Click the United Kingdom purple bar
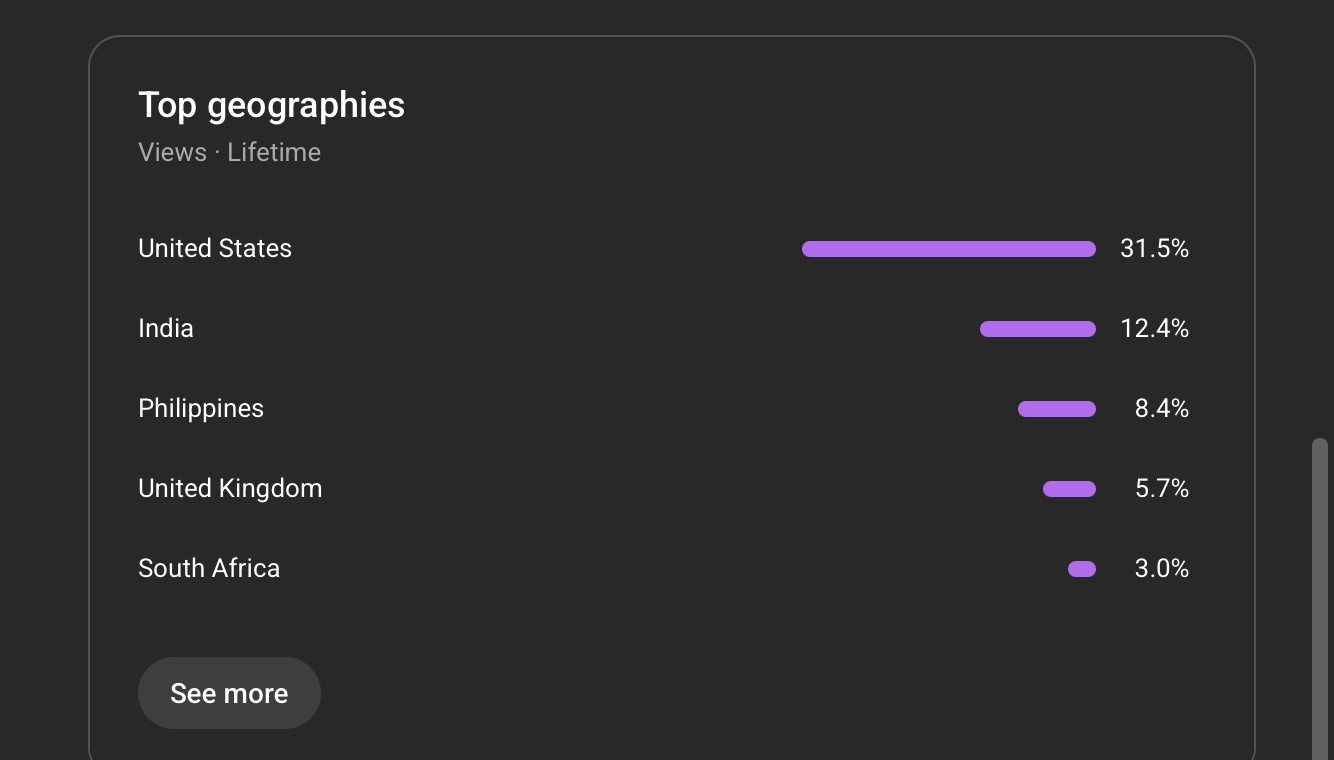The image size is (1334, 760). point(1069,489)
